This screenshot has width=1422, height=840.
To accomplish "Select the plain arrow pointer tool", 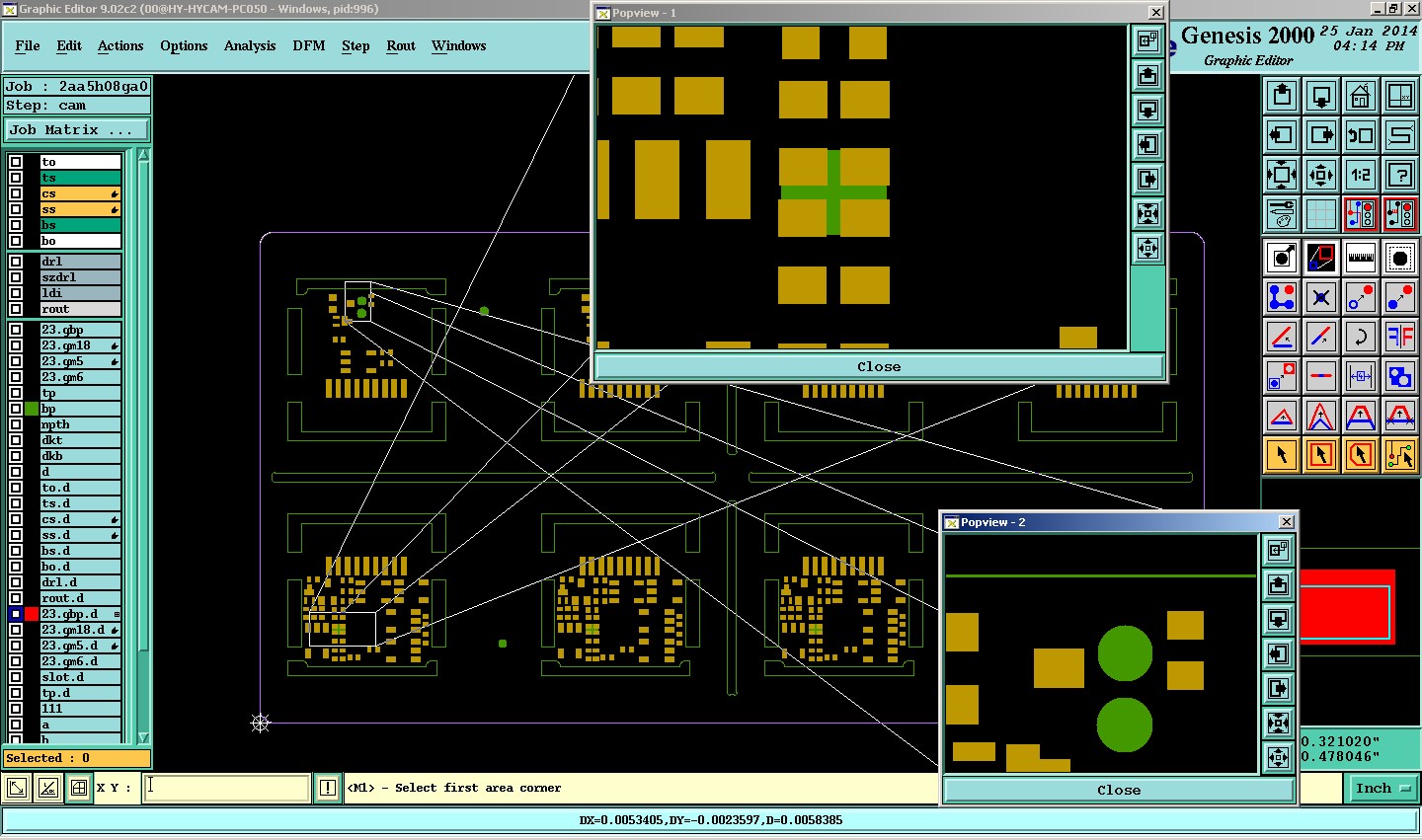I will (x=1282, y=455).
